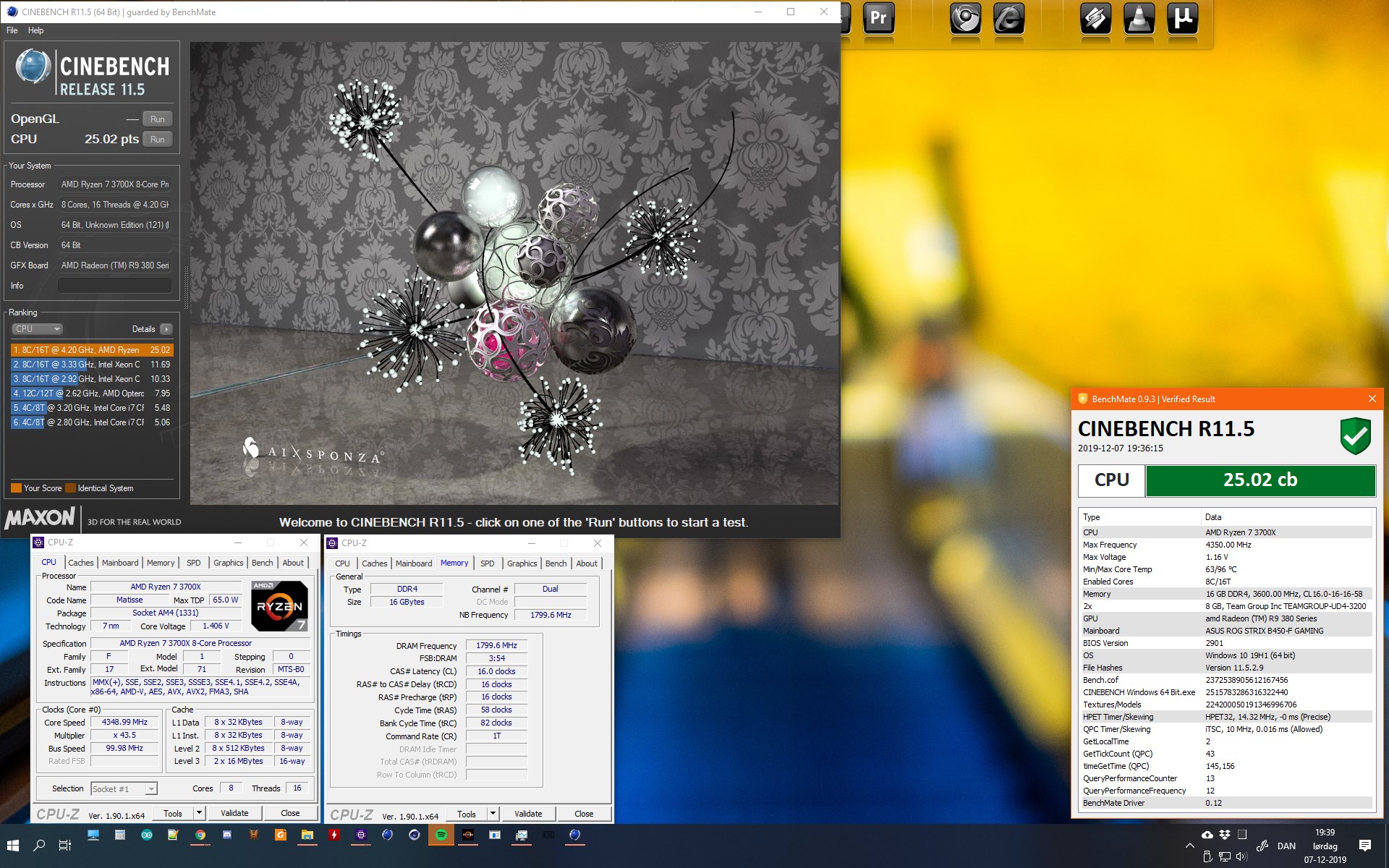Click the network tray icon
1389x868 pixels.
click(x=1224, y=856)
